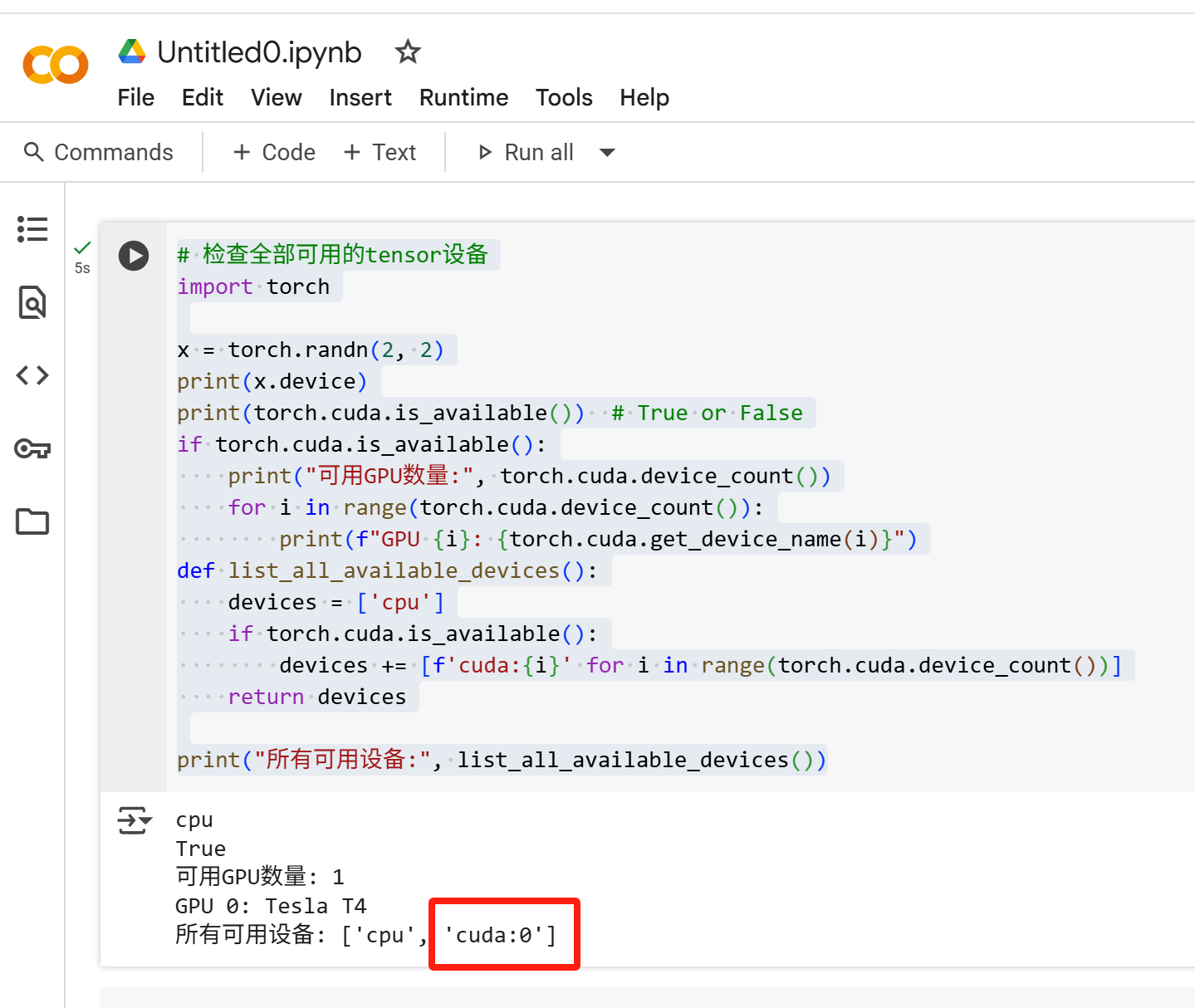Toggle the cell output options icon

click(x=135, y=820)
